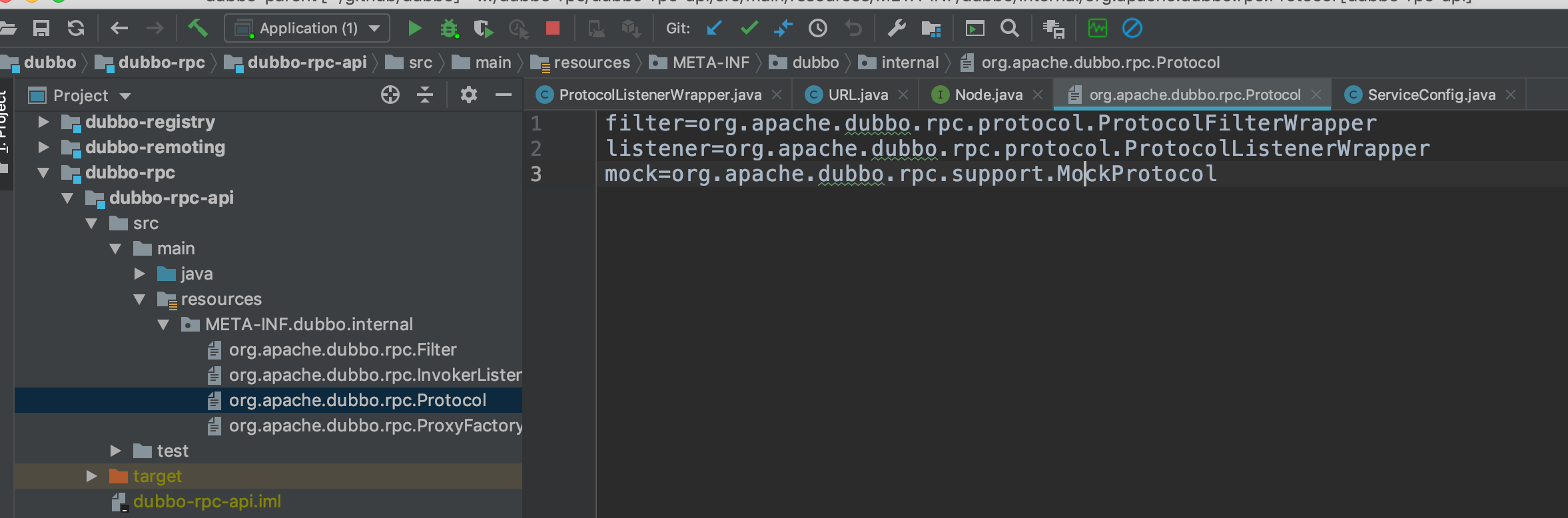
Task: Run with coverage shield icon
Action: pyautogui.click(x=484, y=28)
